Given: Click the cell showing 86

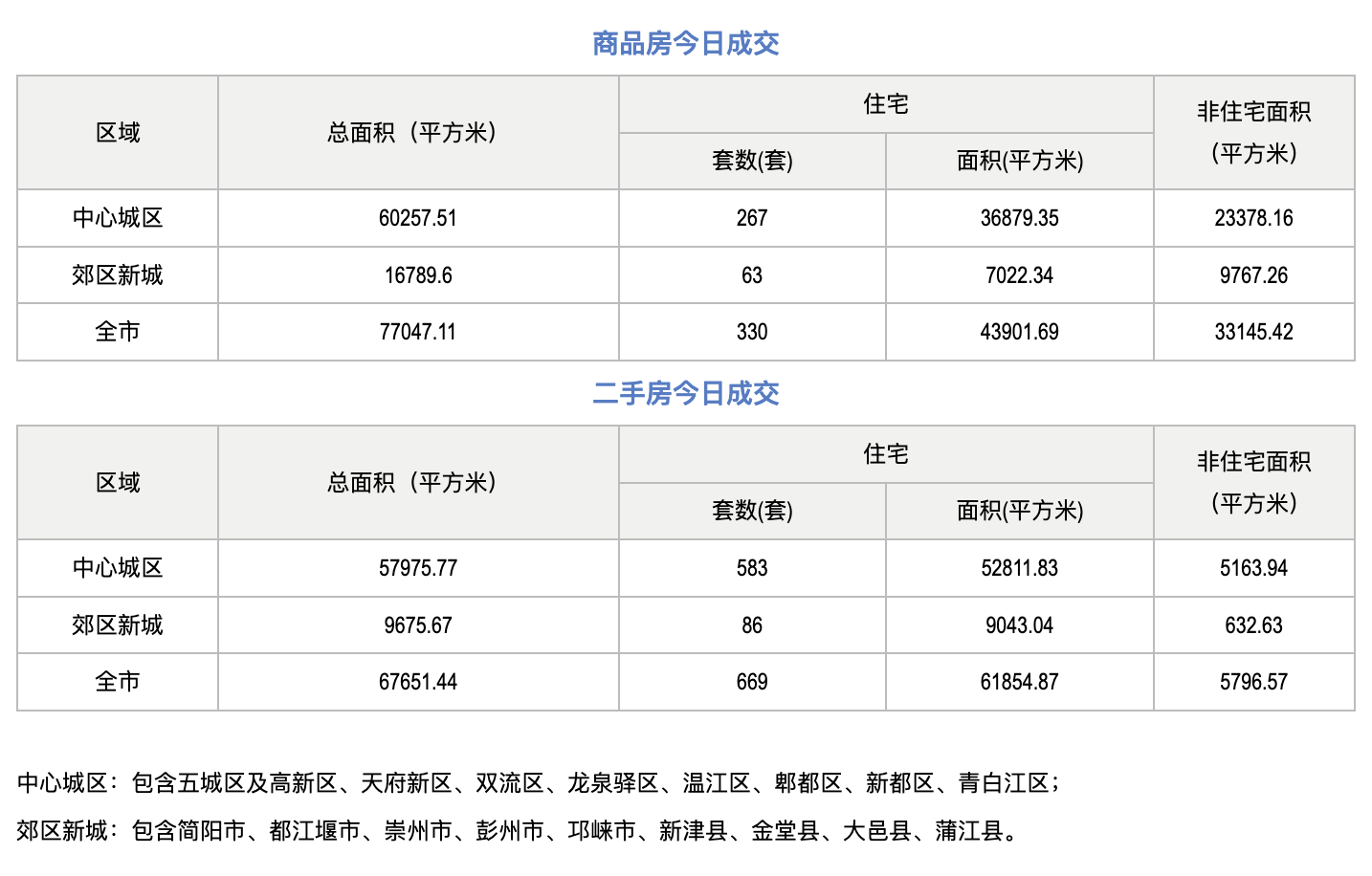Looking at the screenshot, I should click(x=752, y=625).
